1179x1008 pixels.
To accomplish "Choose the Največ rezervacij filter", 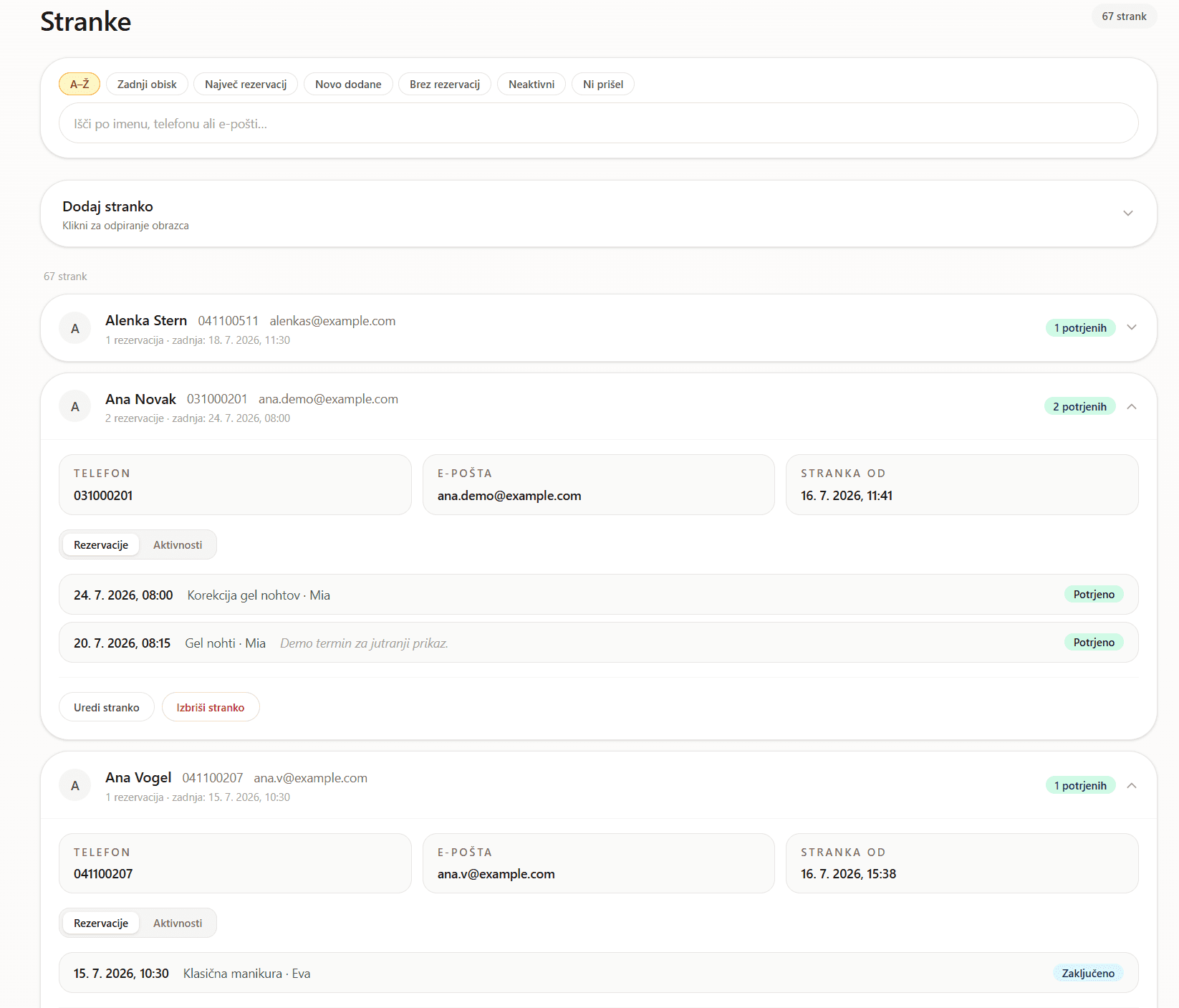I will [x=246, y=84].
